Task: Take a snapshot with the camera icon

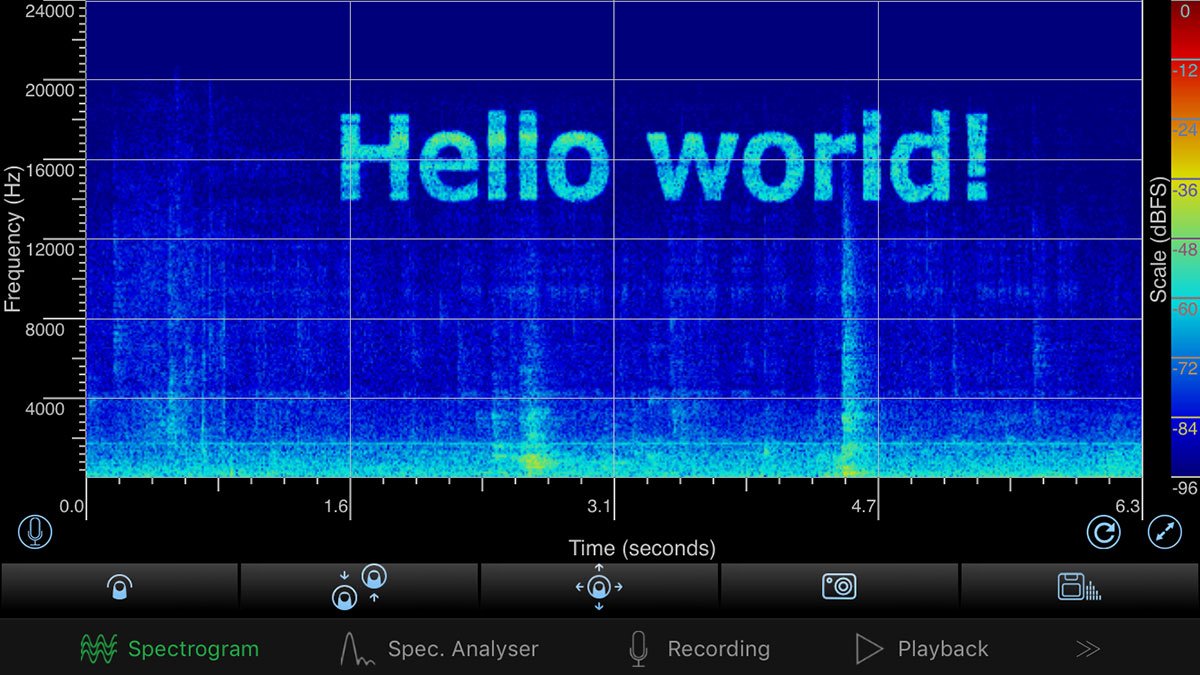Action: coord(839,587)
